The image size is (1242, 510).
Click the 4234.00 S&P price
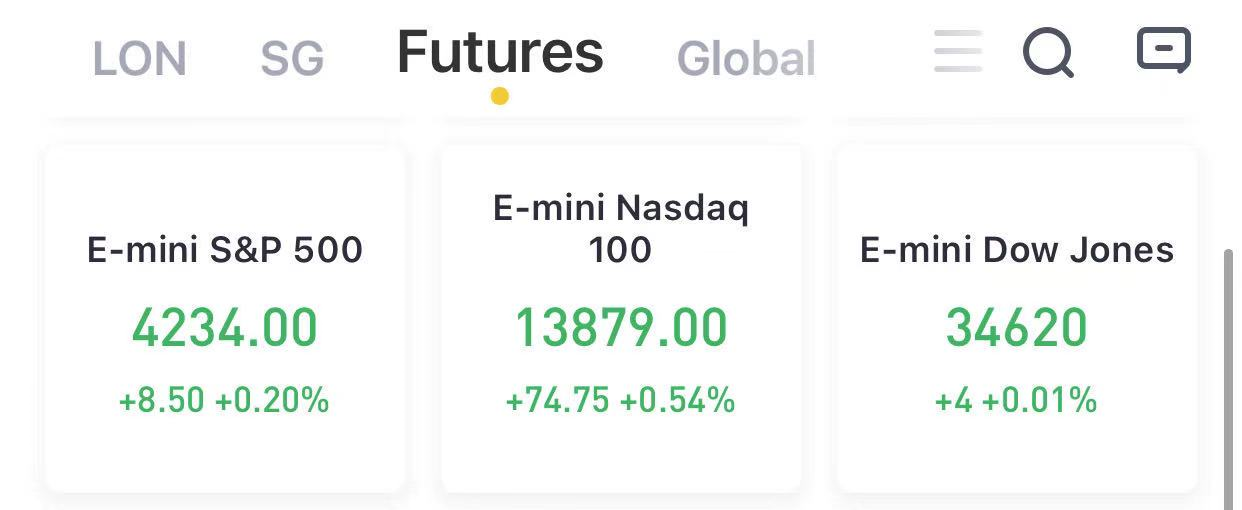[225, 328]
